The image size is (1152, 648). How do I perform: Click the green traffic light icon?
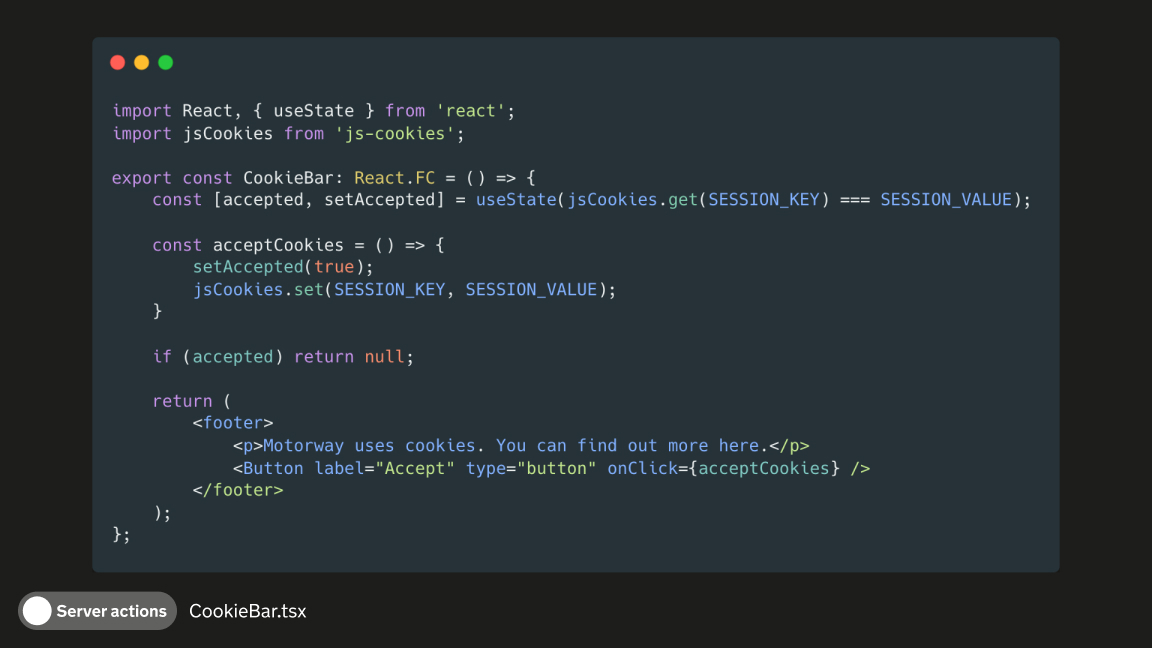point(165,61)
